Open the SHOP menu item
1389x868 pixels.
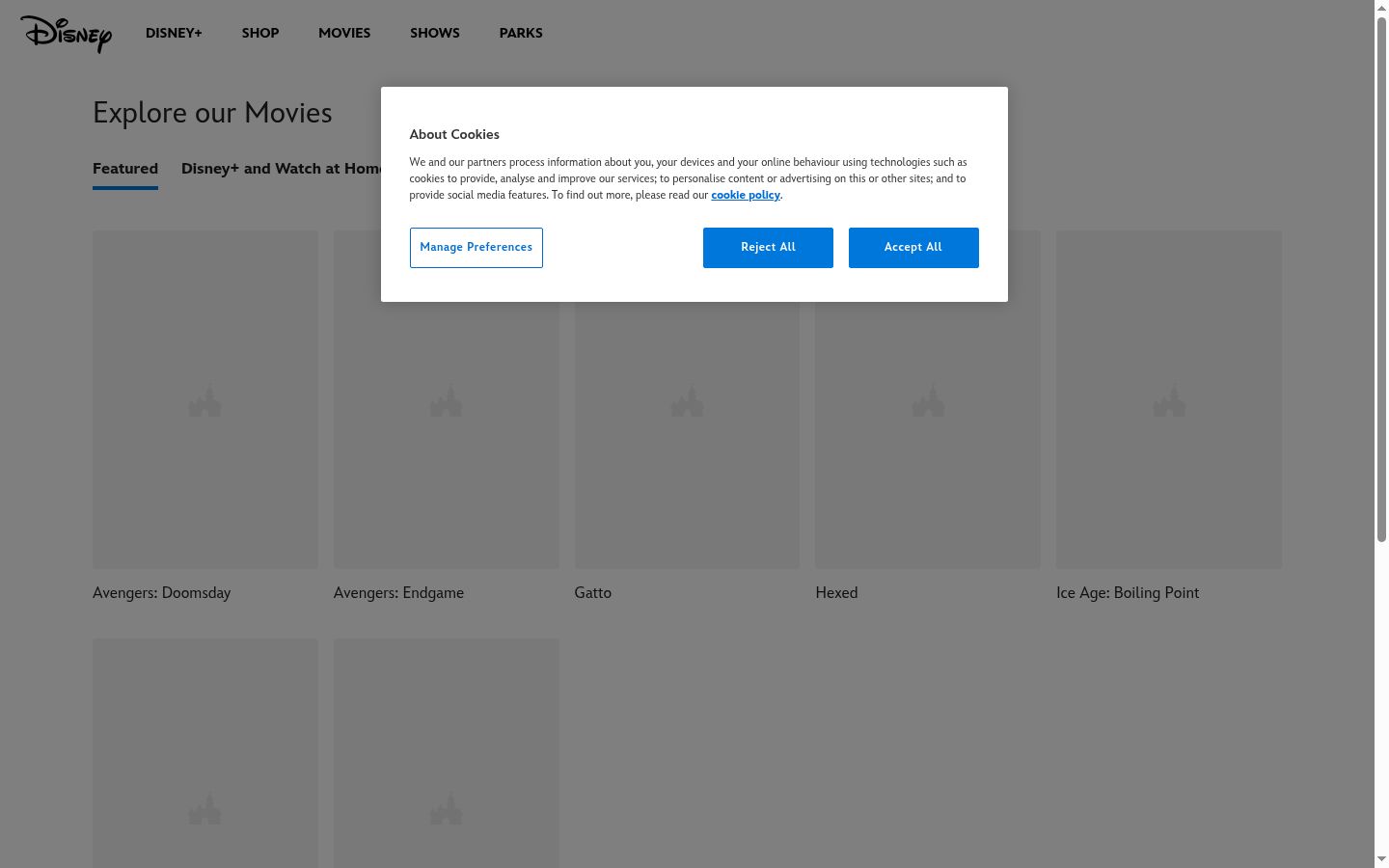coord(260,33)
